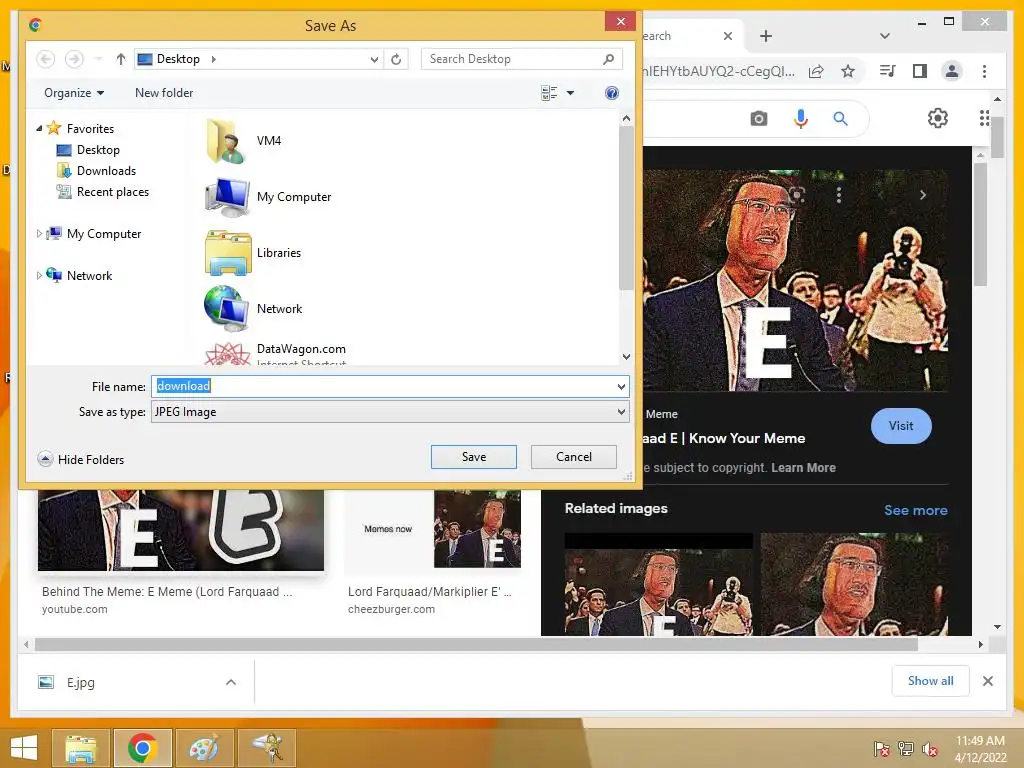Open E.jpg download options chevron

[x=231, y=682]
